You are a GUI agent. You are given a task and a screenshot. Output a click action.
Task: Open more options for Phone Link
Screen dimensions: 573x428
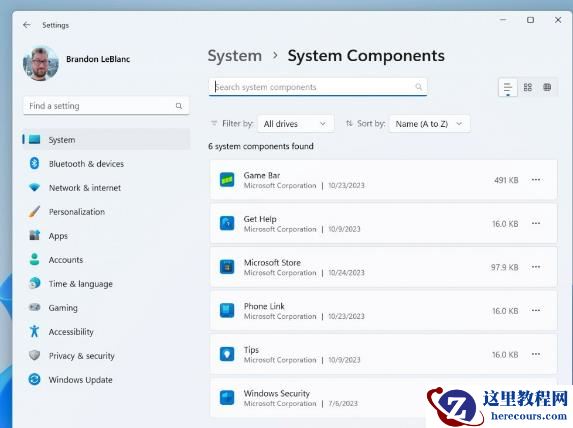coord(536,310)
